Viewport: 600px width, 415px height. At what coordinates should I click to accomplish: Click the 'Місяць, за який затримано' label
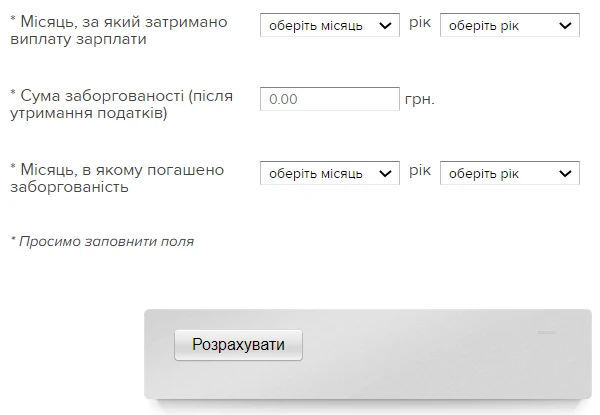click(118, 22)
